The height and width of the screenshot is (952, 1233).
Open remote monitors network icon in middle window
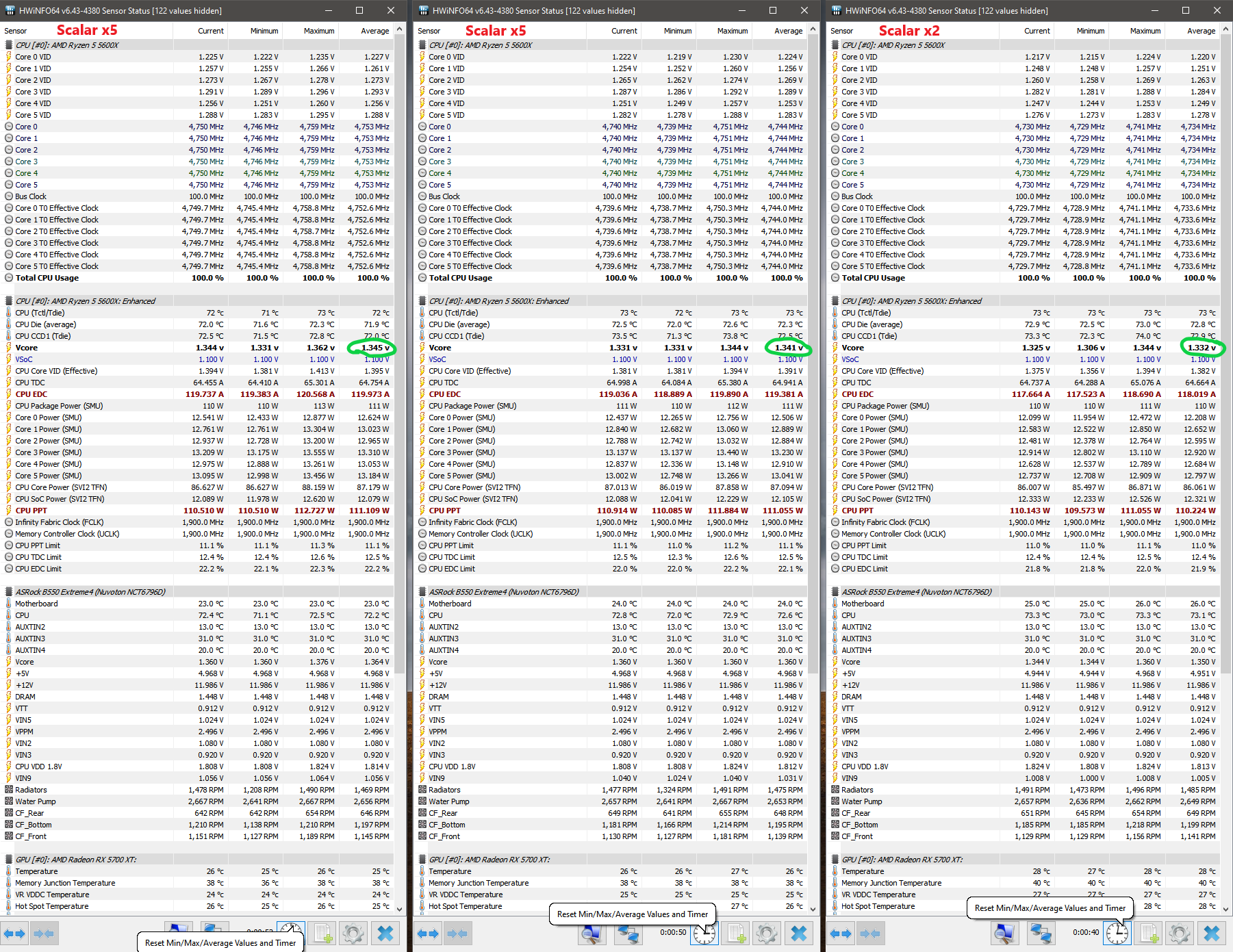(628, 934)
